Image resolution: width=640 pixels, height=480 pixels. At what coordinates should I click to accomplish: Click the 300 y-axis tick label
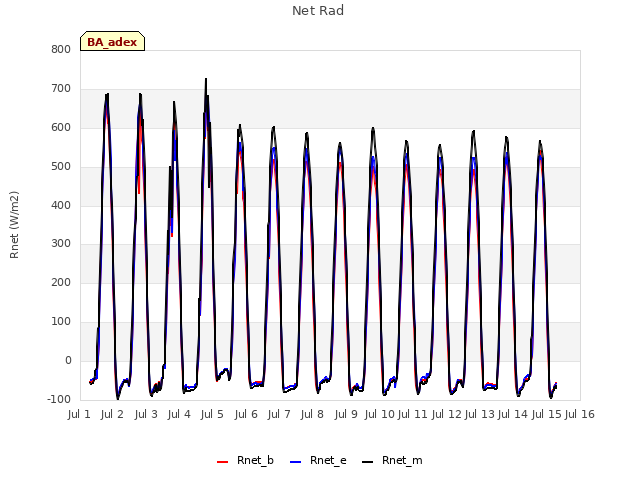click(61, 244)
